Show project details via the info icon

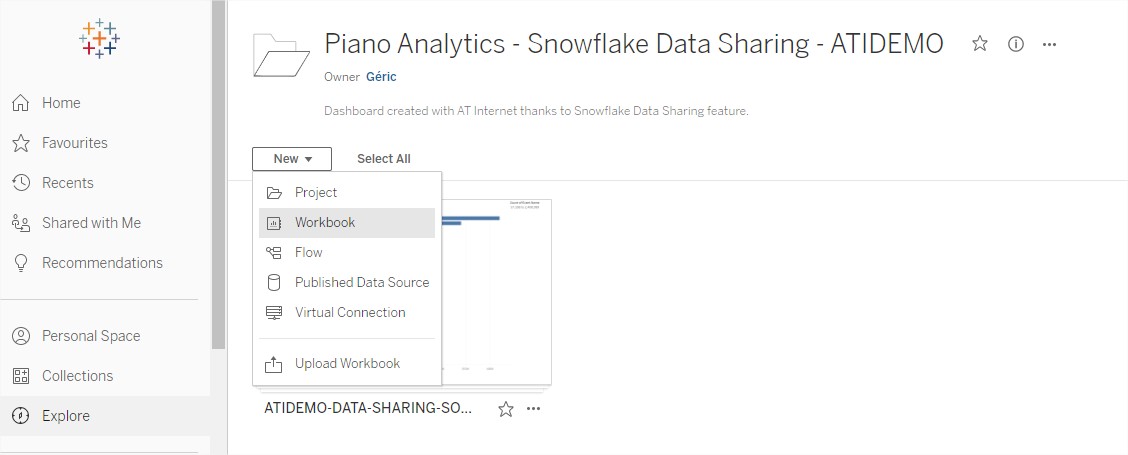click(1016, 44)
